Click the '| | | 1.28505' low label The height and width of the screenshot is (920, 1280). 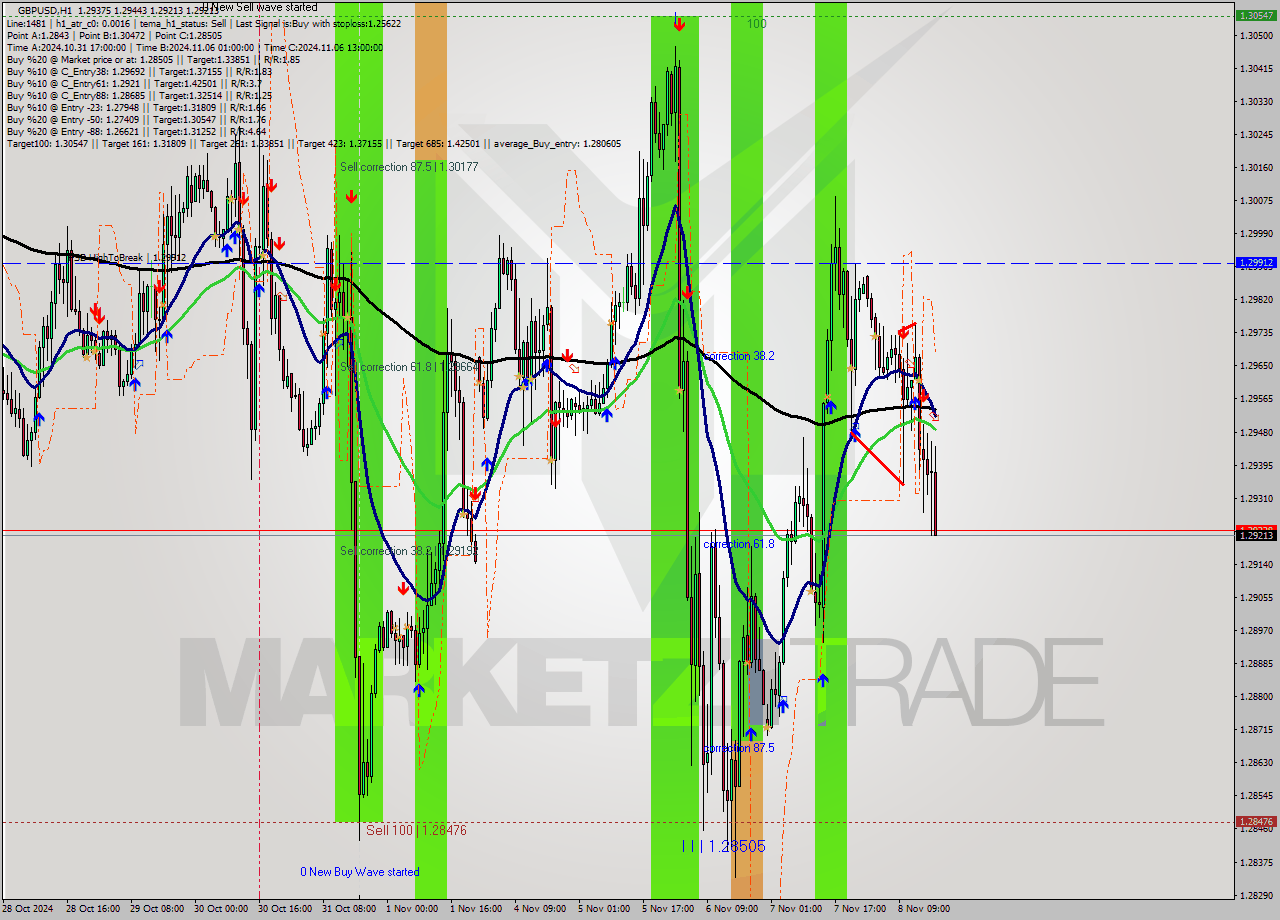pyautogui.click(x=724, y=846)
